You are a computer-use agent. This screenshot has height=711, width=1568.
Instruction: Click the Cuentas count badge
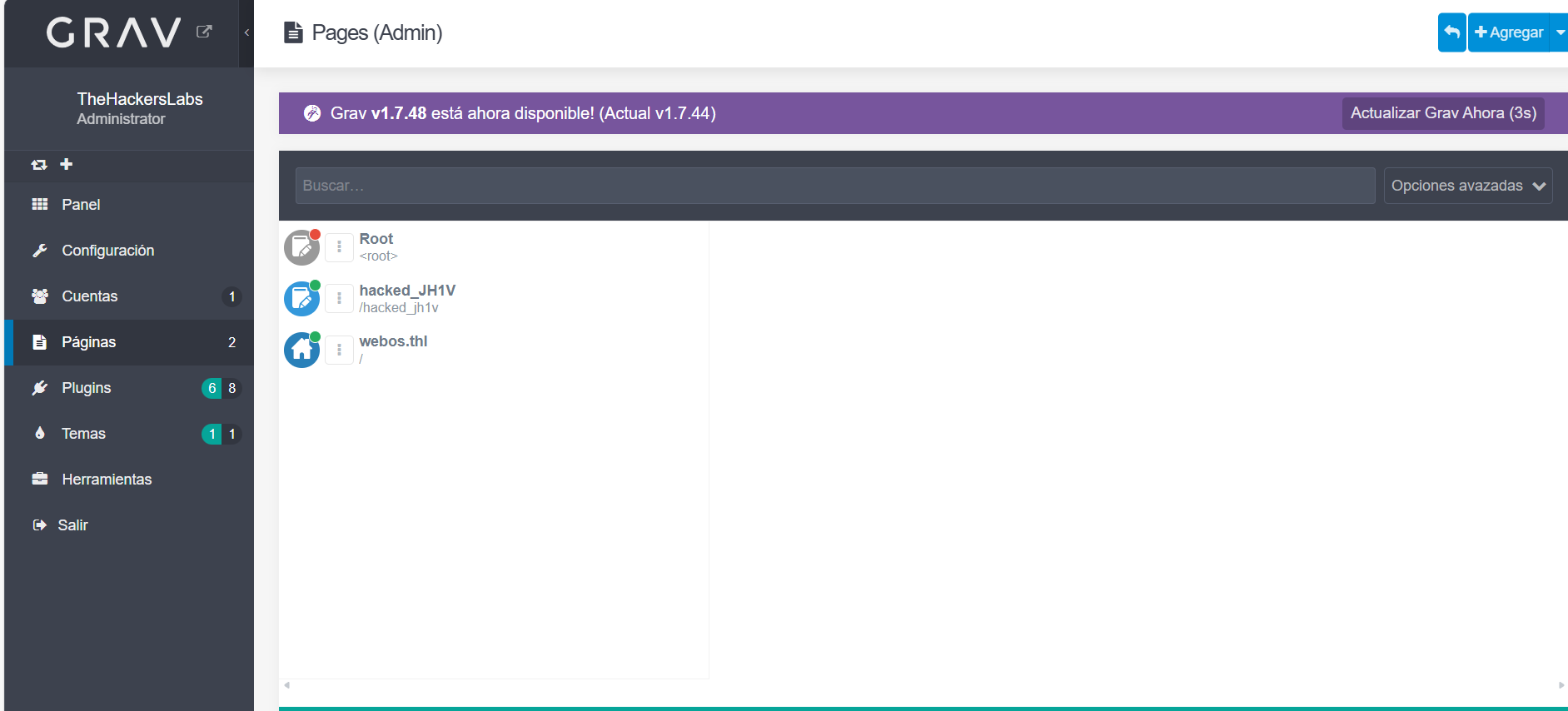(x=231, y=296)
